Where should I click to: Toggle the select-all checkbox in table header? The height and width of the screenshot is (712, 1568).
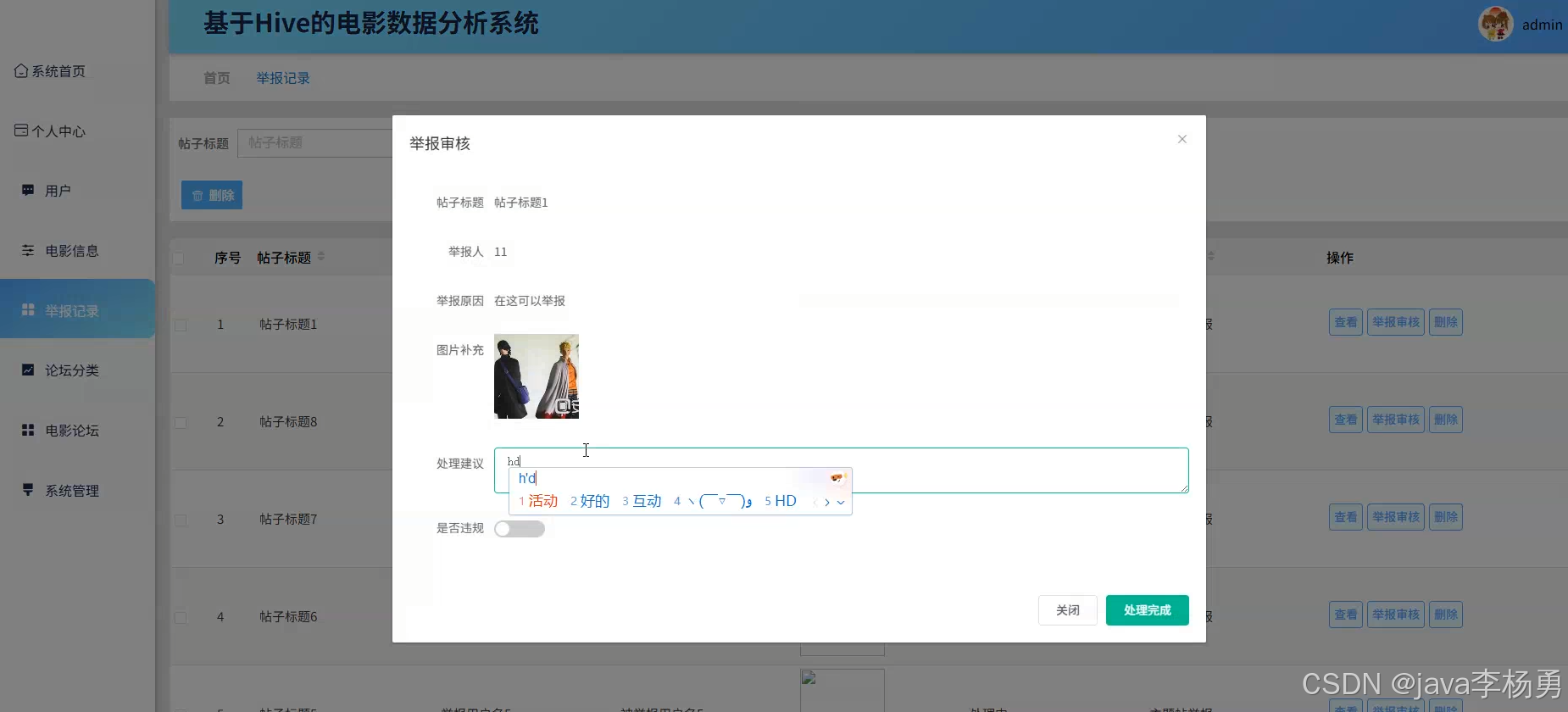(179, 258)
